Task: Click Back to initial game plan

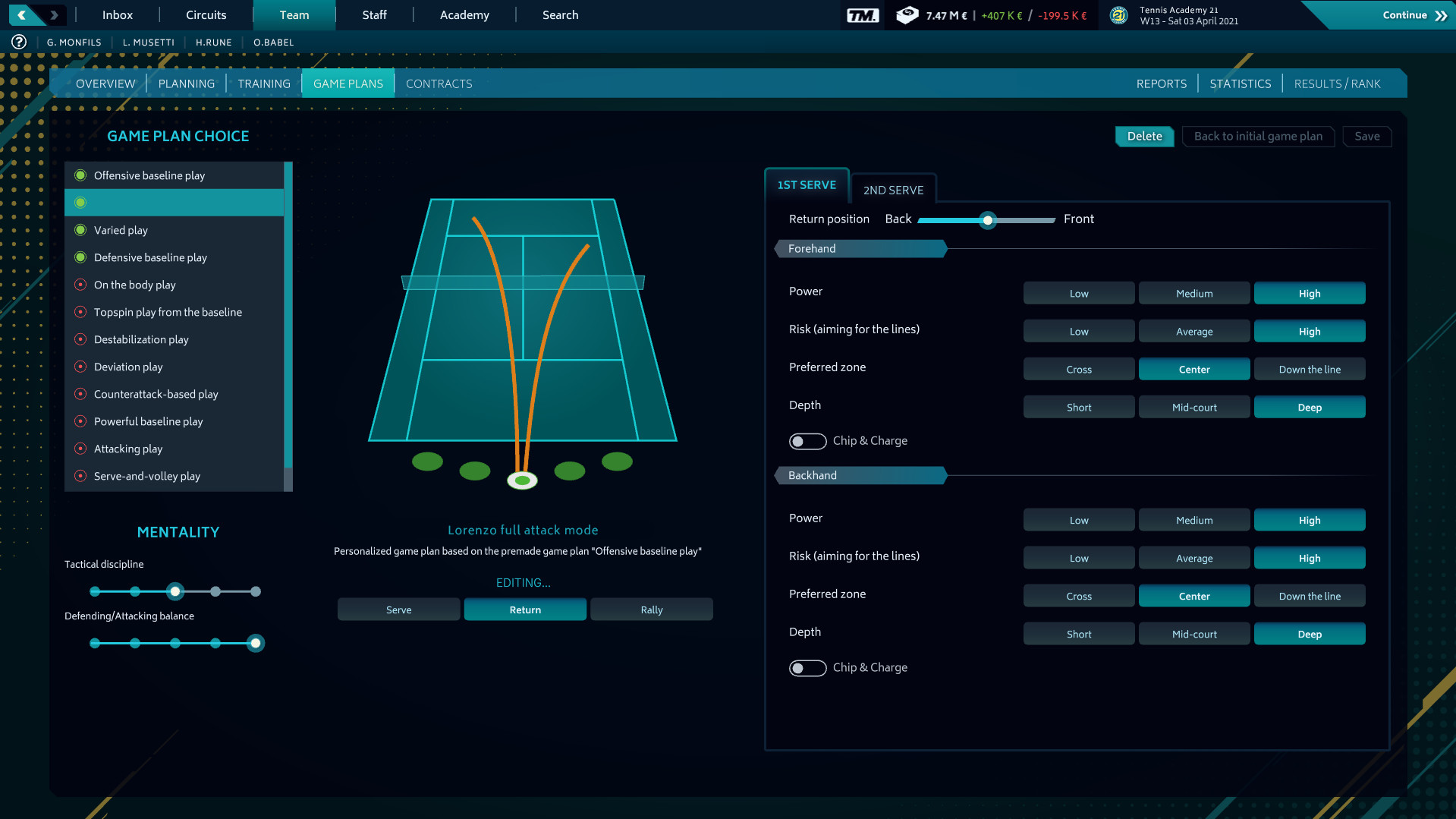Action: pos(1258,137)
